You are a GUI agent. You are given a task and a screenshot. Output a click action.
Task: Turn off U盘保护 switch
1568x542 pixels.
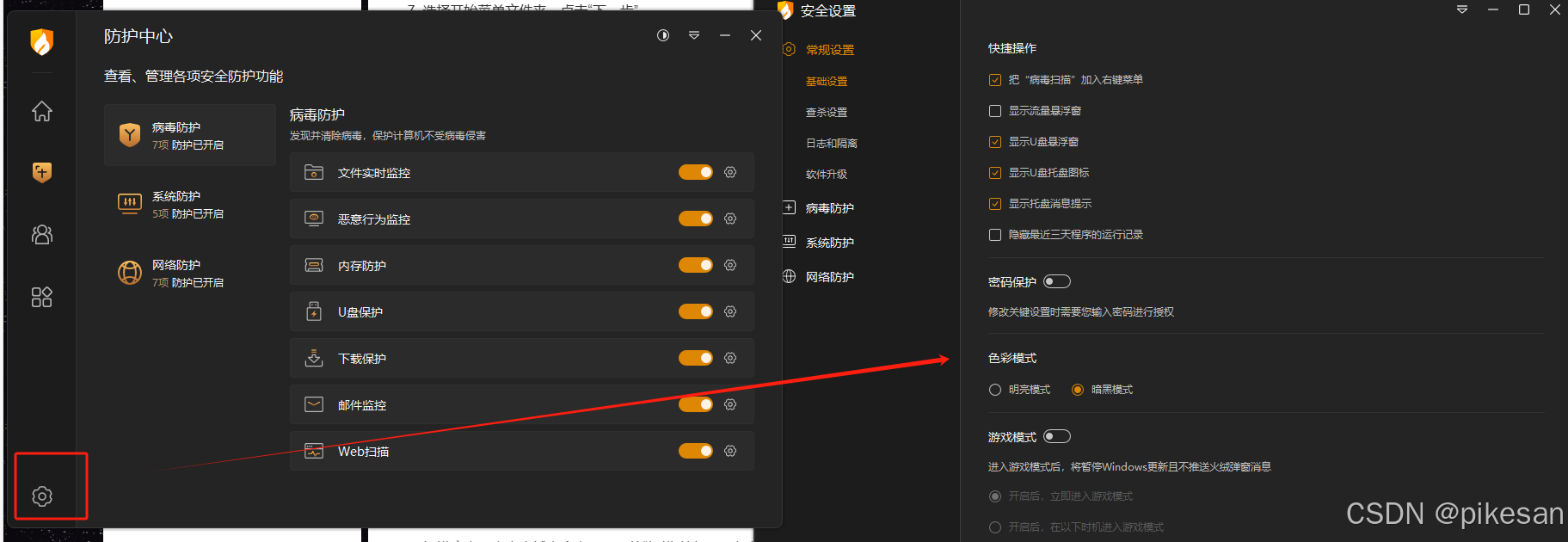tap(696, 311)
